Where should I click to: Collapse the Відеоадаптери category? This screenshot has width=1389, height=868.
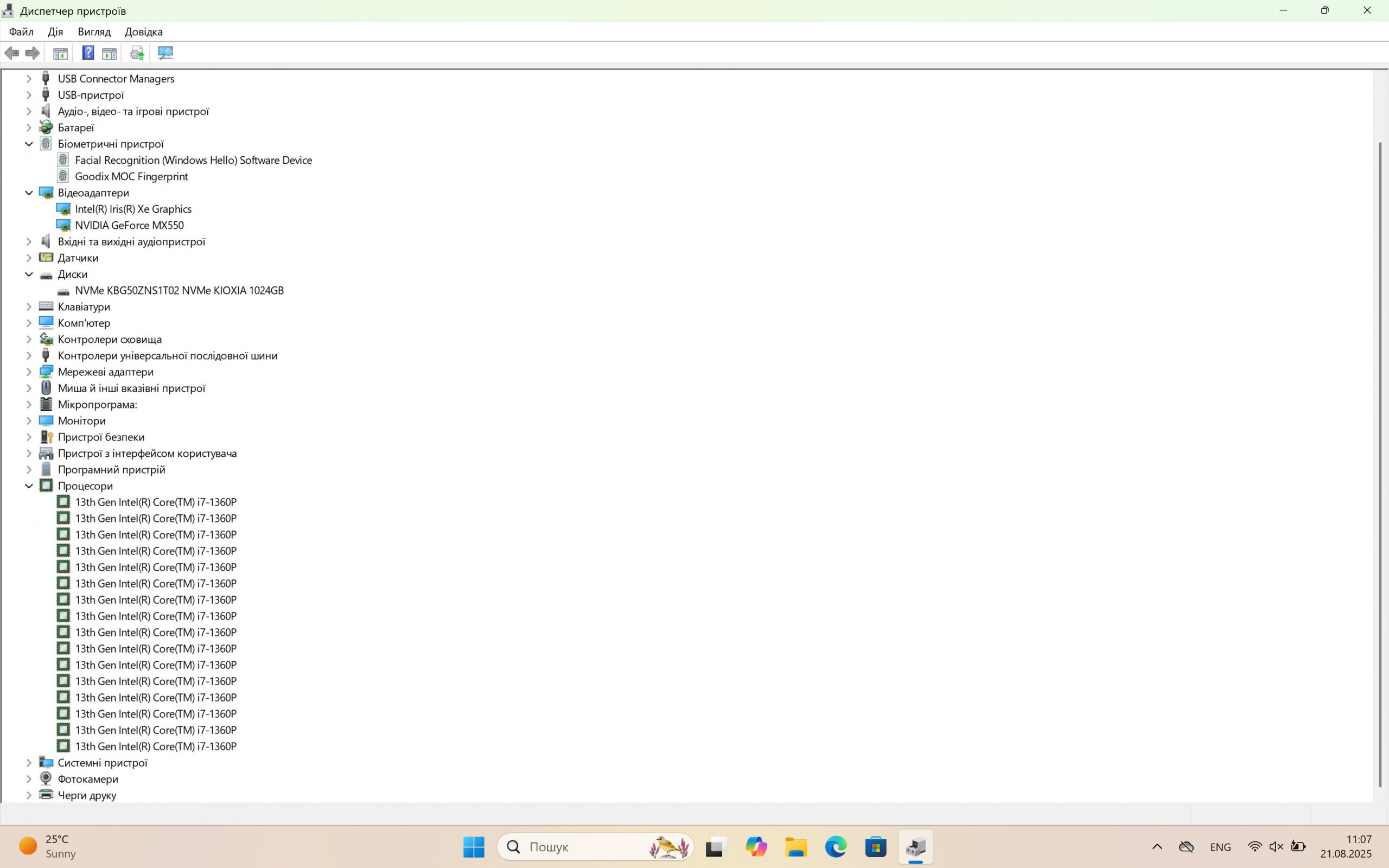[29, 192]
